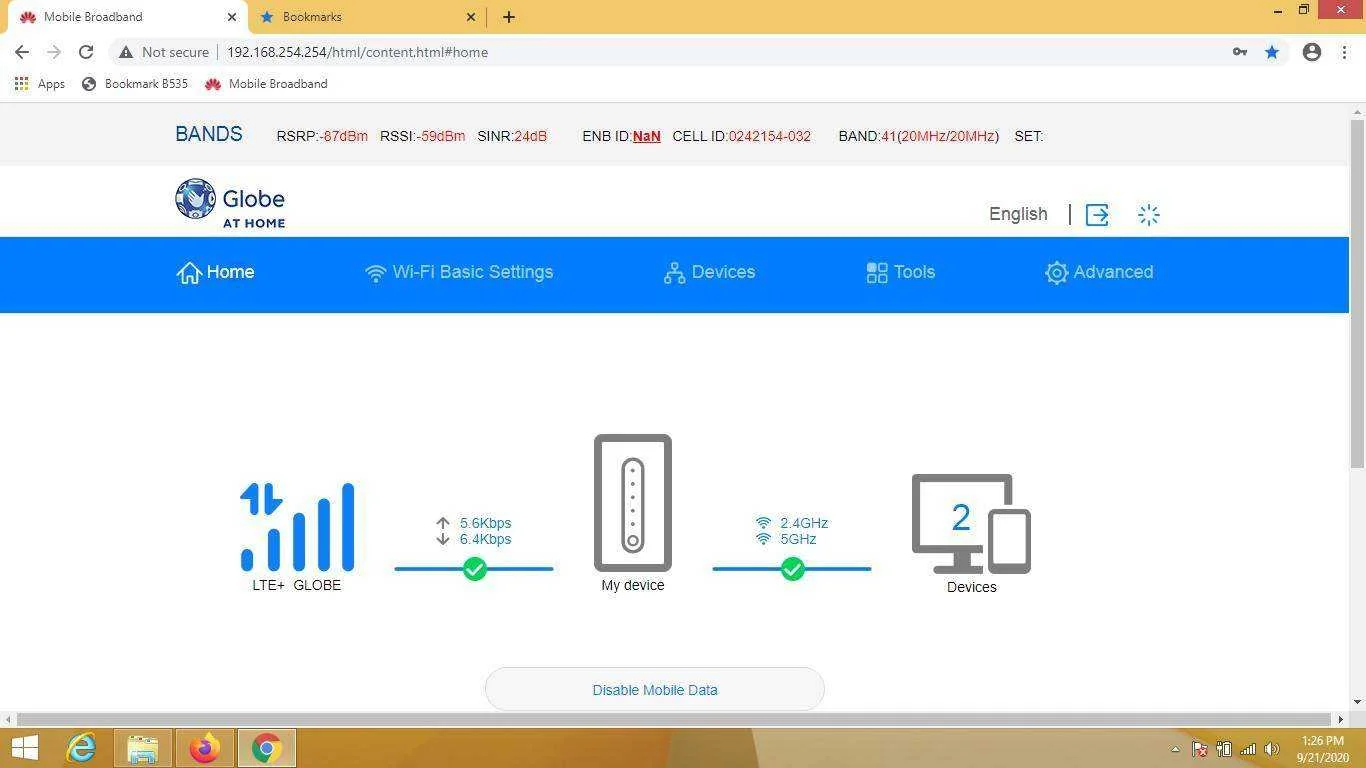
Task: Open Firefox from the taskbar
Action: coord(205,748)
